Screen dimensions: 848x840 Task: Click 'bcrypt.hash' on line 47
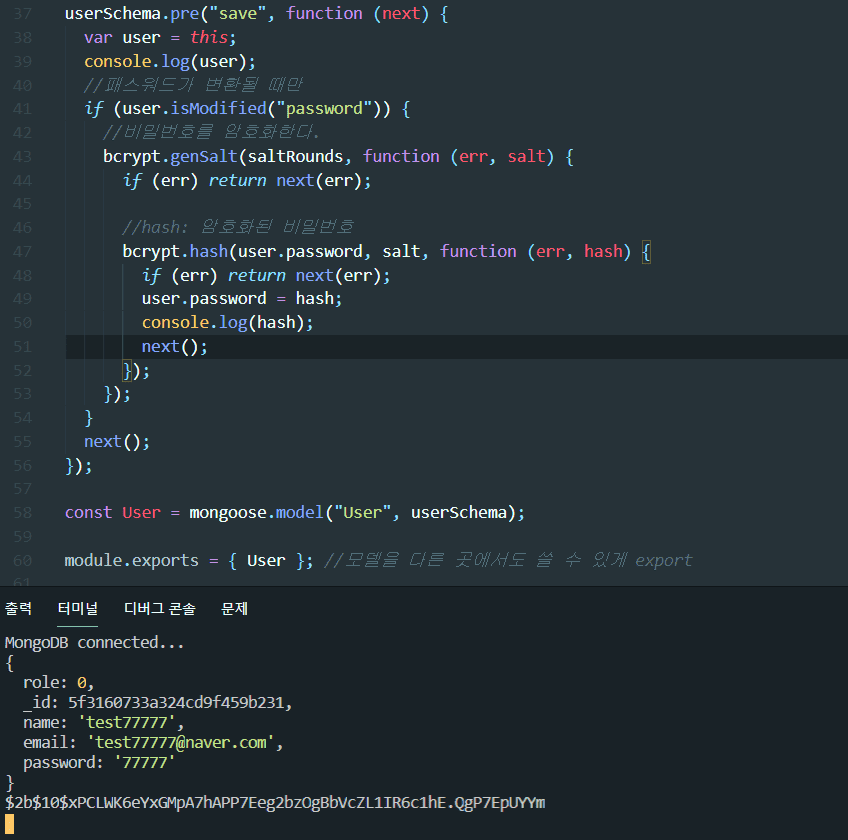coord(175,252)
